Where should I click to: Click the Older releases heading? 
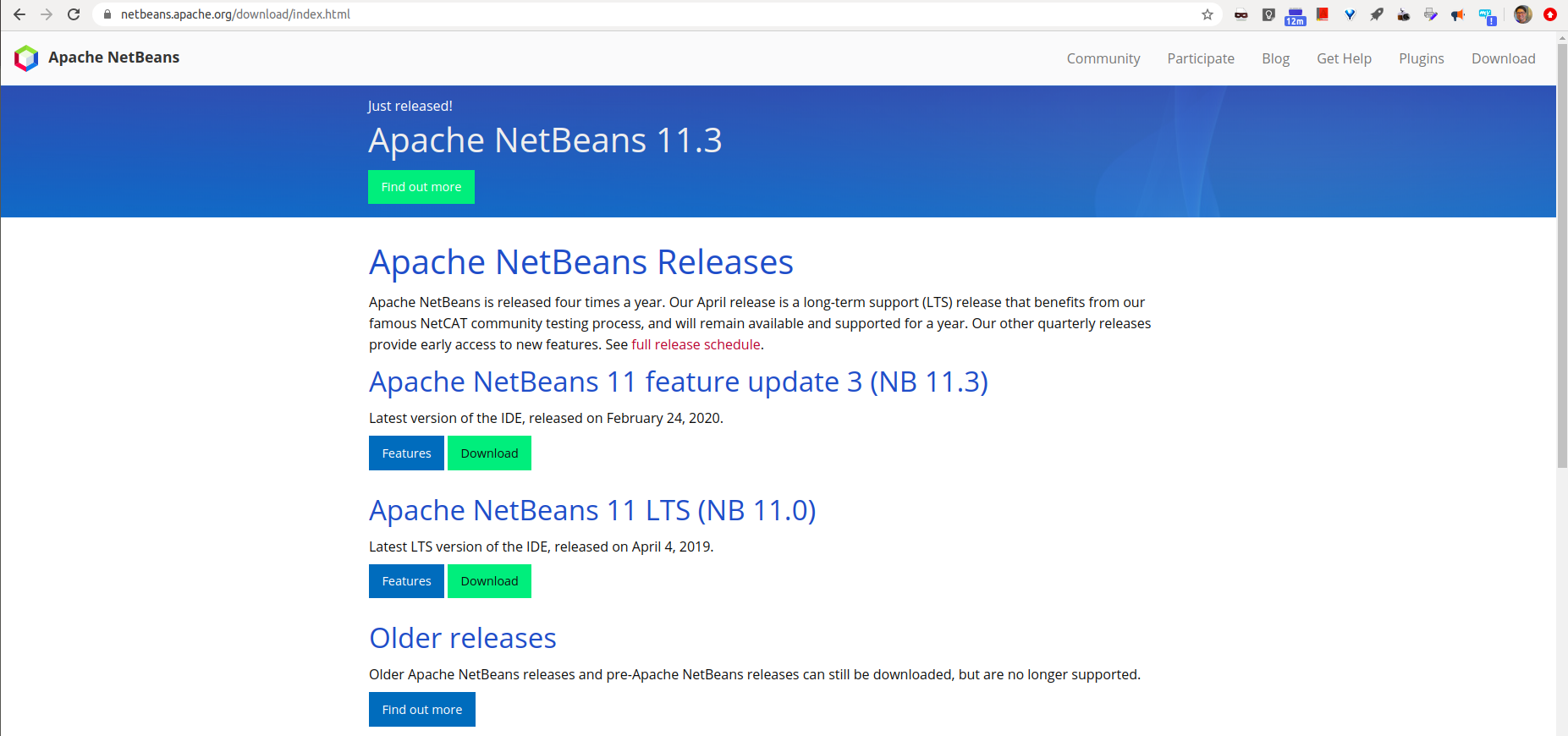(463, 639)
